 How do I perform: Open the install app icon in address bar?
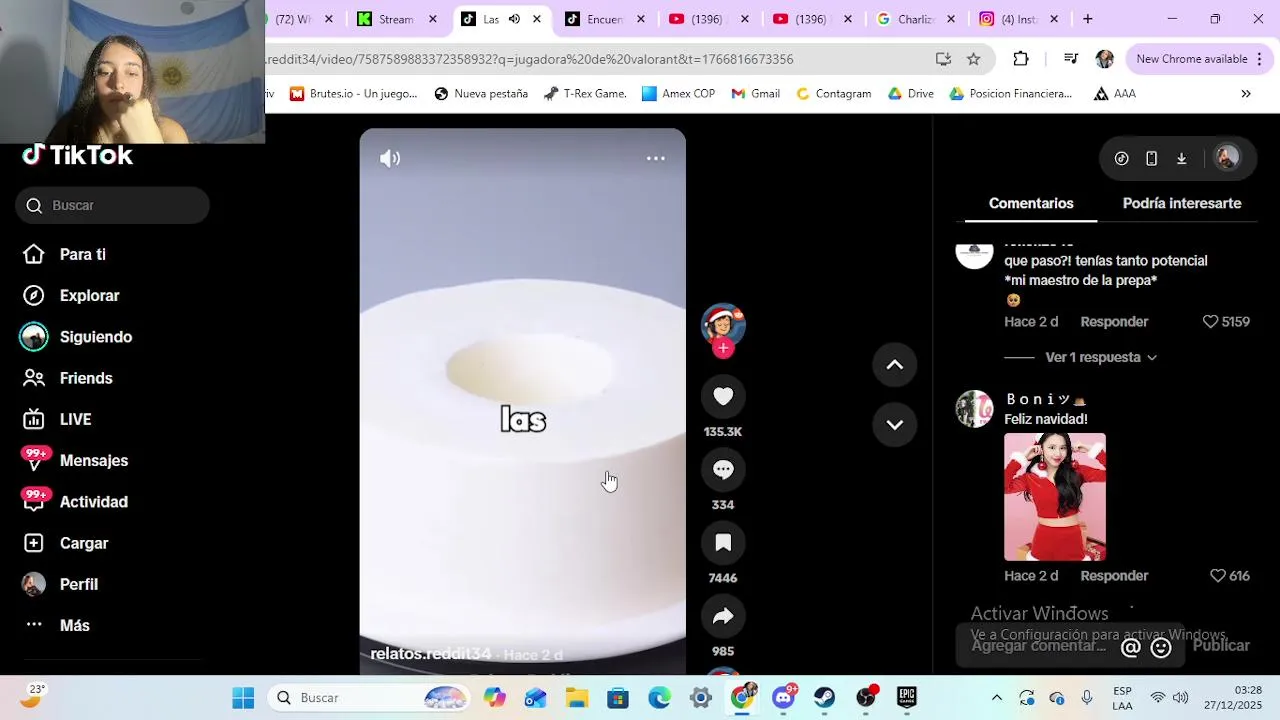[943, 59]
